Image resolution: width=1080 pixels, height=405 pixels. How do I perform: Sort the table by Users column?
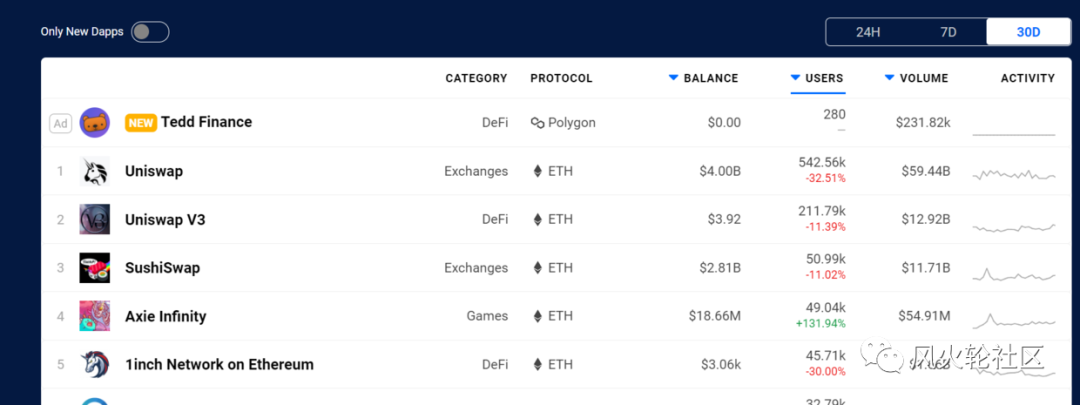(817, 78)
